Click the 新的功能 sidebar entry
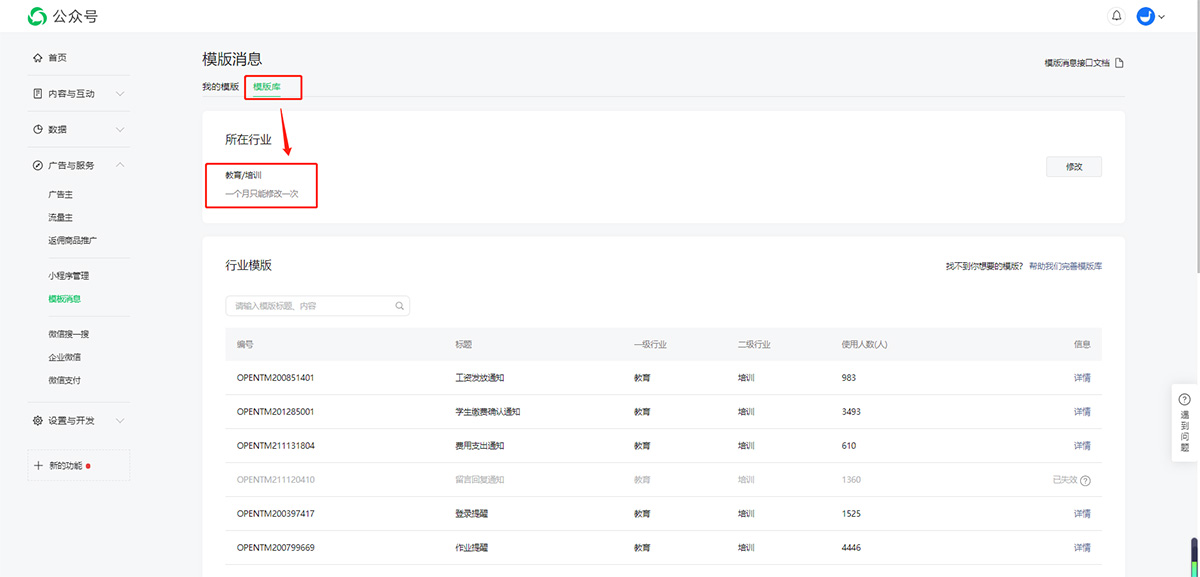 (65, 466)
